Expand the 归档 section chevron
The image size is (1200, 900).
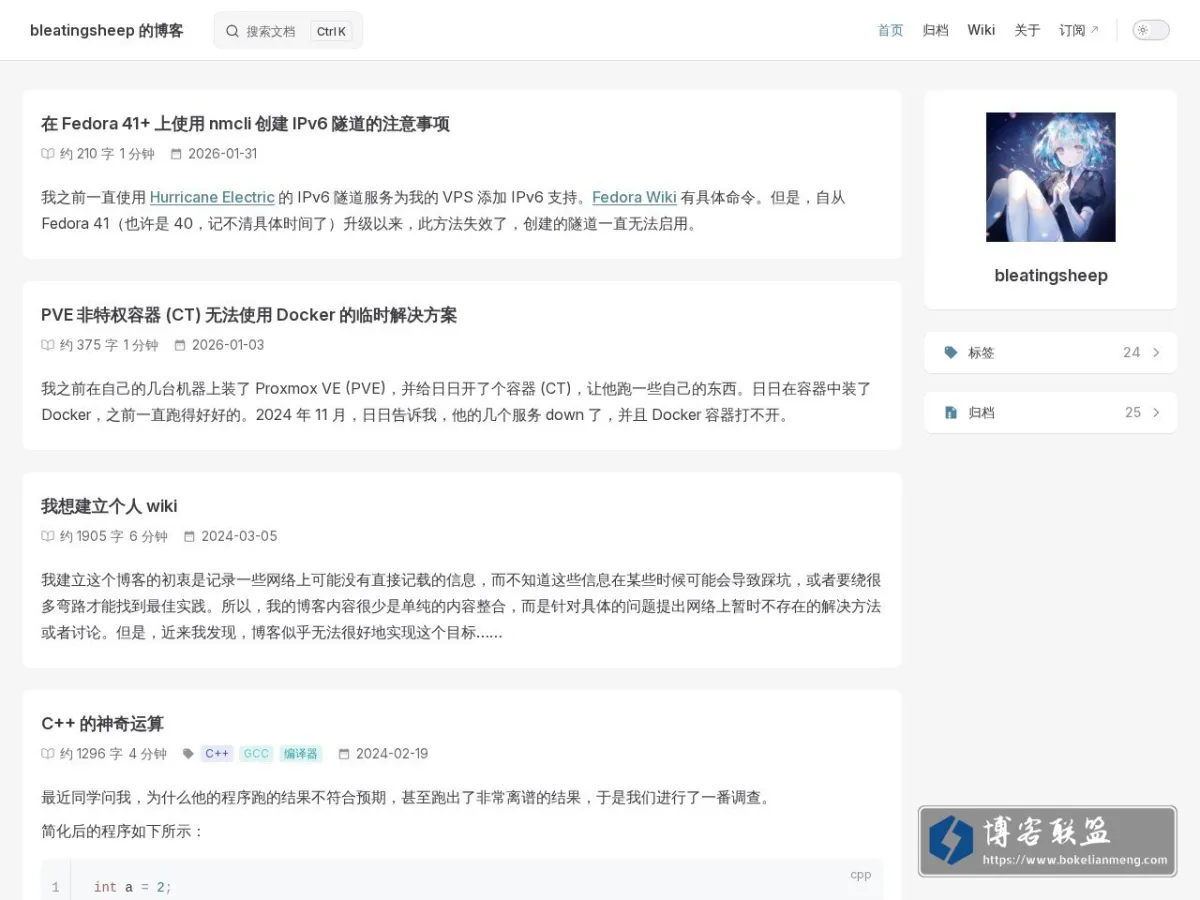click(x=1156, y=412)
